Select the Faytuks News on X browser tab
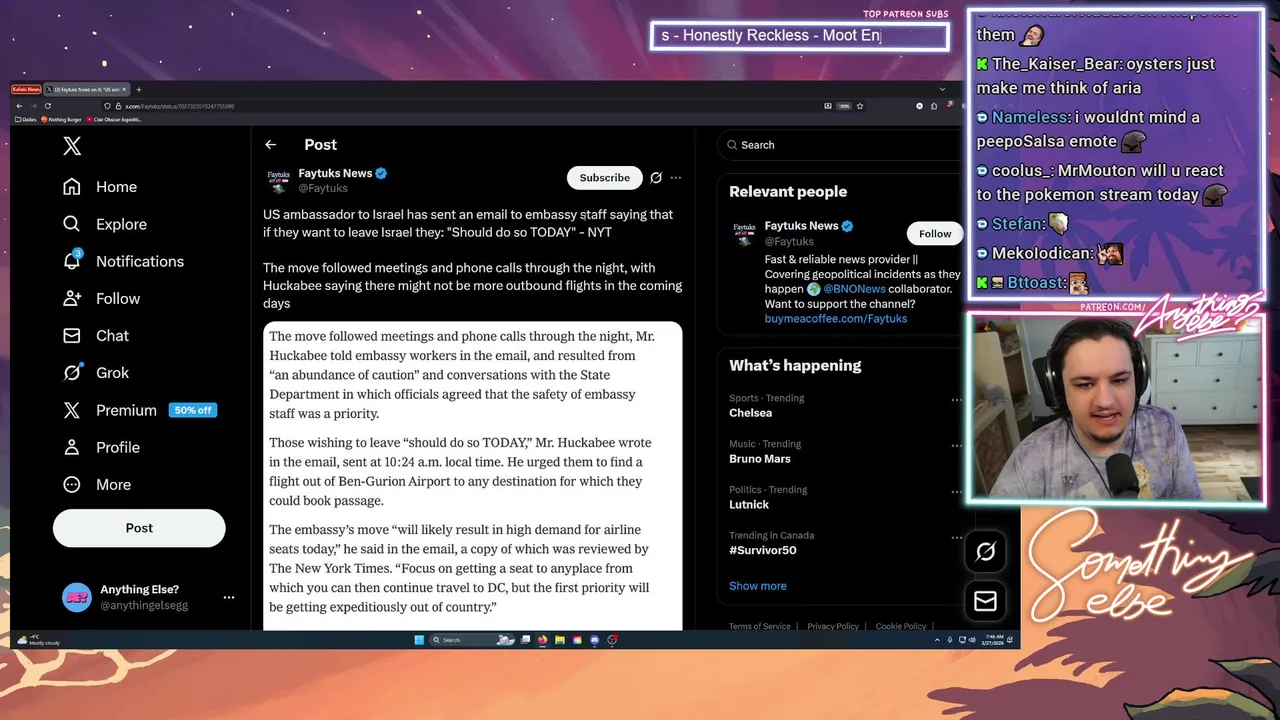The image size is (1280, 720). point(86,90)
